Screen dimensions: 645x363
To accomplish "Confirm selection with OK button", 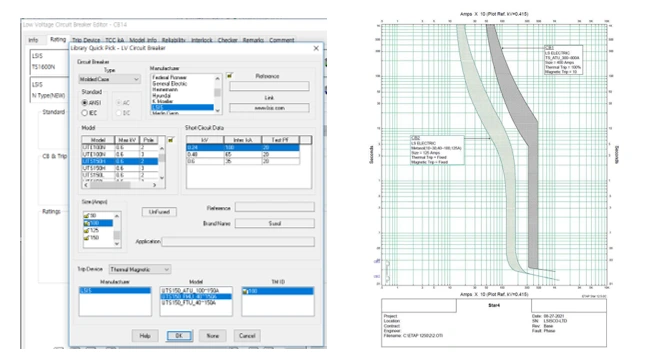I will click(x=179, y=336).
